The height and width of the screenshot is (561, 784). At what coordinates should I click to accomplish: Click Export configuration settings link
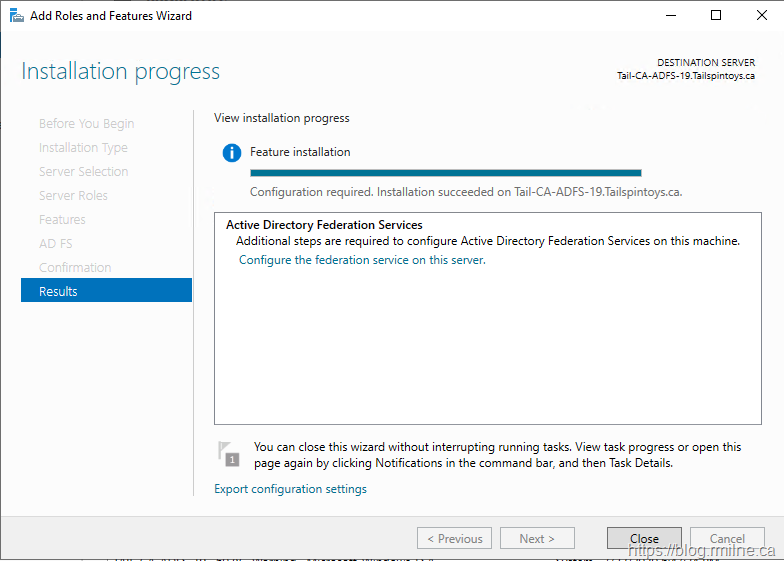(x=290, y=489)
